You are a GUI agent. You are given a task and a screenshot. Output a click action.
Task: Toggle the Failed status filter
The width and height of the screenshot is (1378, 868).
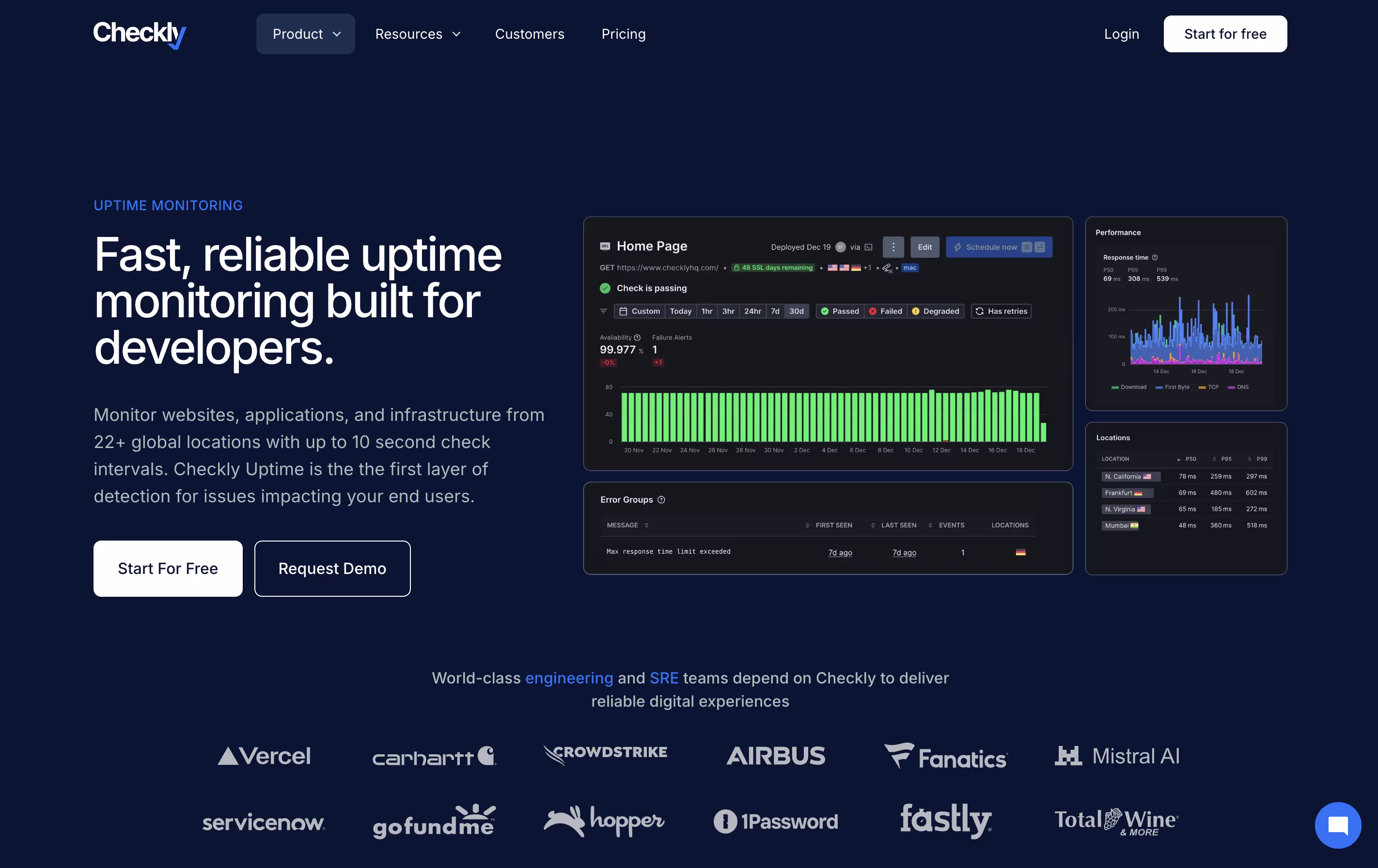[x=885, y=311]
